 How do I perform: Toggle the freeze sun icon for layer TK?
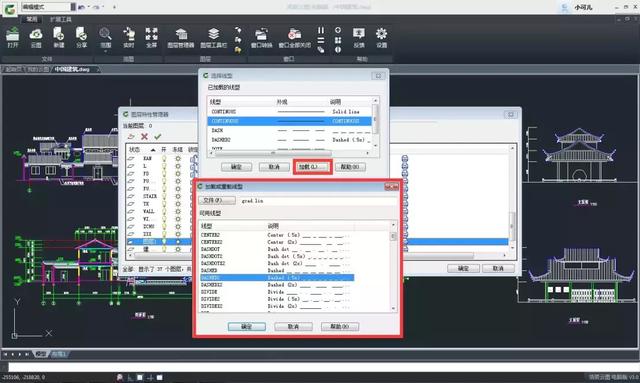coord(178,204)
